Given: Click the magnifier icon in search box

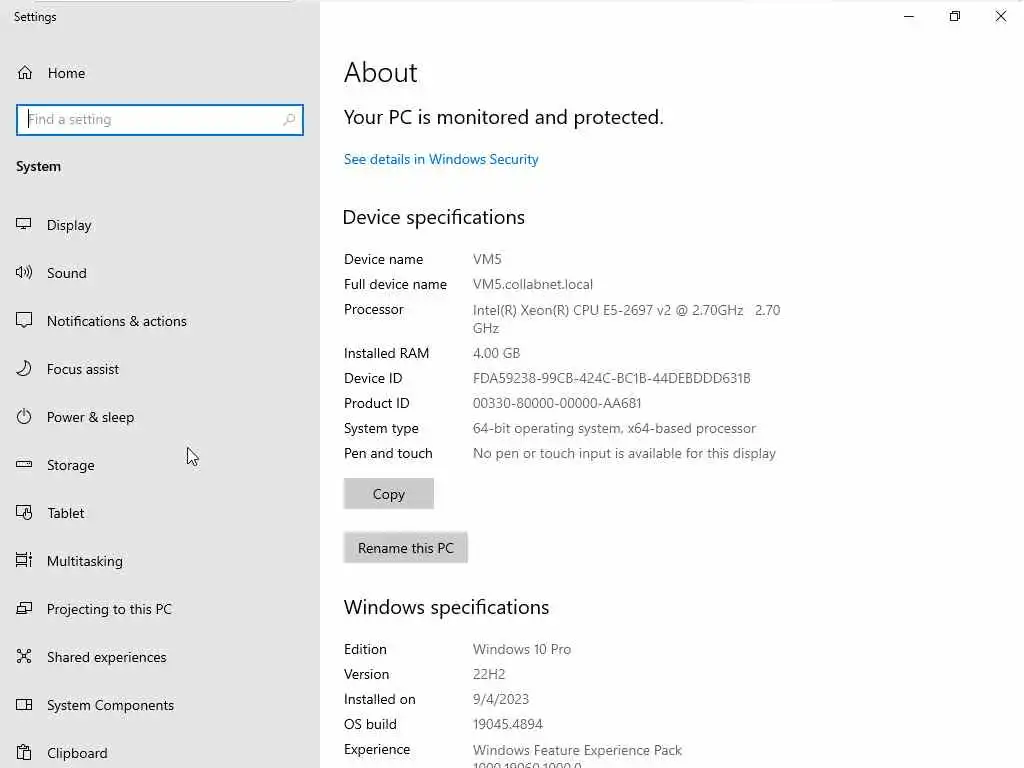Looking at the screenshot, I should [289, 120].
